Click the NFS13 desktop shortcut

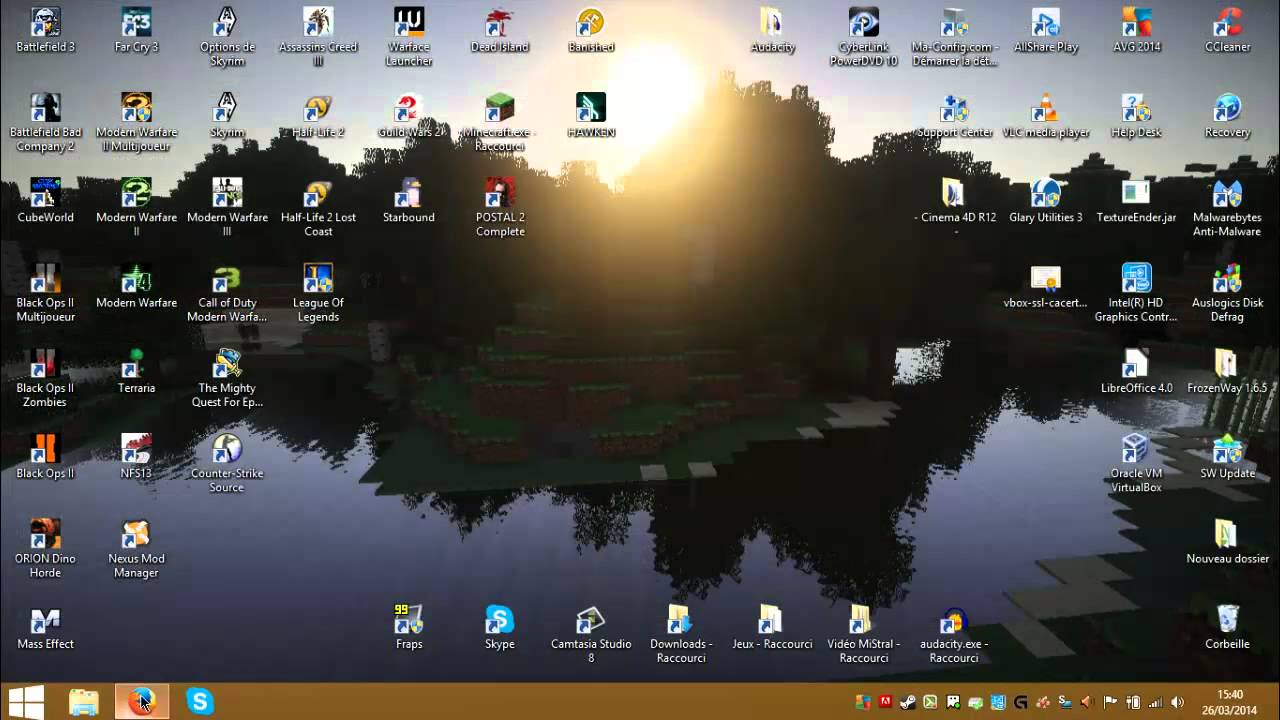136,448
